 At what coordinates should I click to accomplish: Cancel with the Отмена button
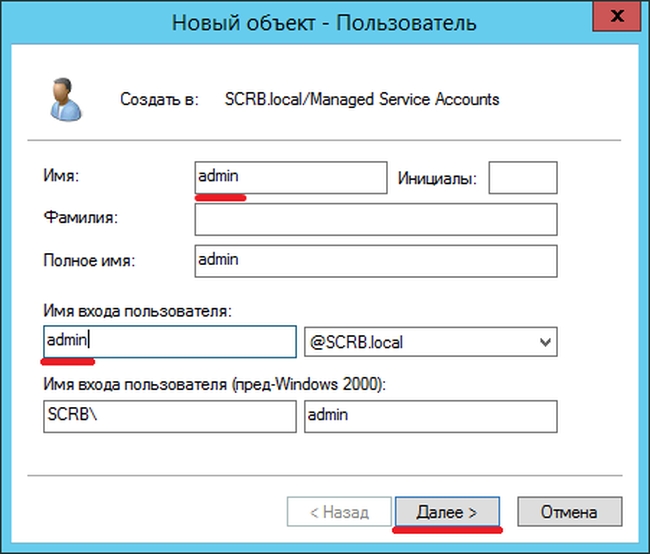(568, 511)
